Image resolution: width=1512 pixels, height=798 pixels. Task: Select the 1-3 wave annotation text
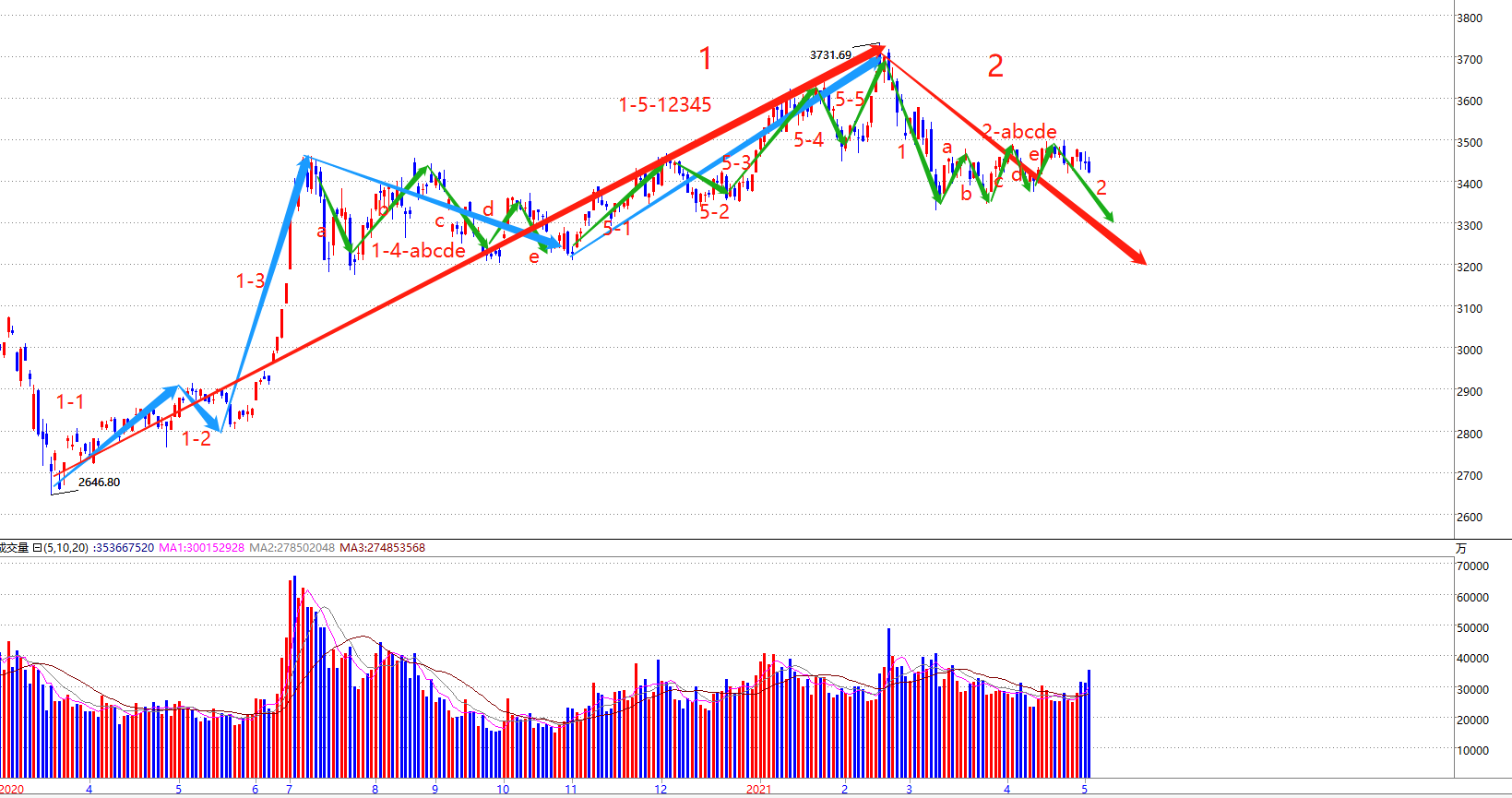[x=250, y=281]
